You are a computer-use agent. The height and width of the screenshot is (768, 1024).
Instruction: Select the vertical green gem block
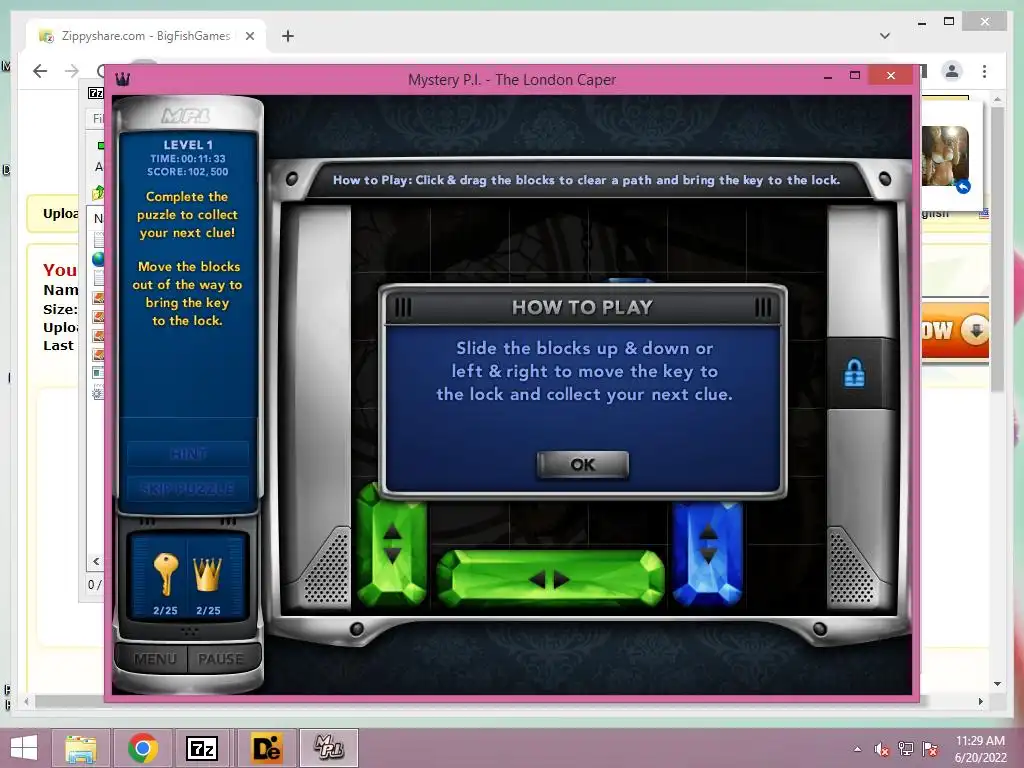[392, 544]
